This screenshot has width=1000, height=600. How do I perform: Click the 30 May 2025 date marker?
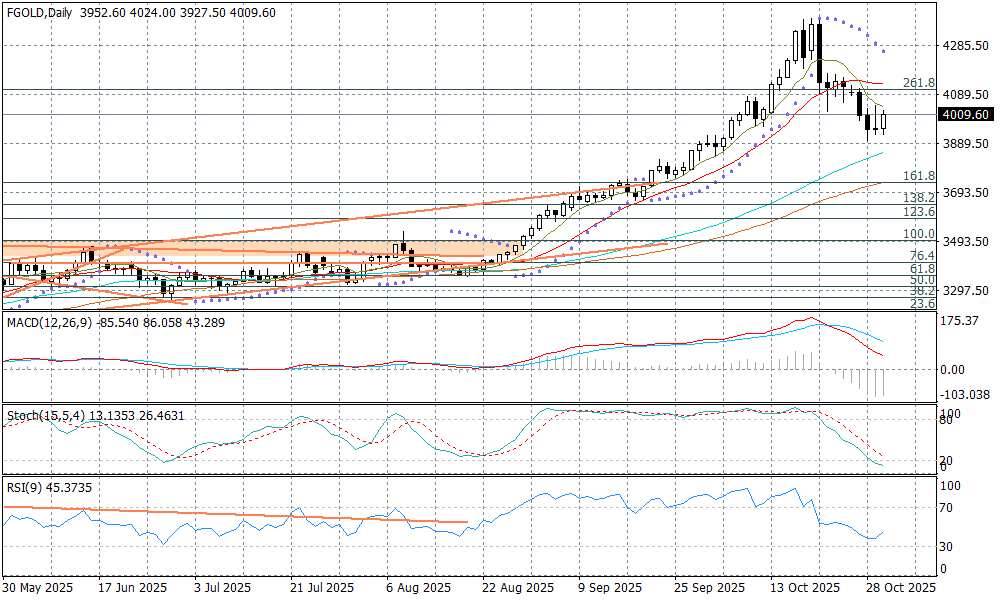pos(40,588)
